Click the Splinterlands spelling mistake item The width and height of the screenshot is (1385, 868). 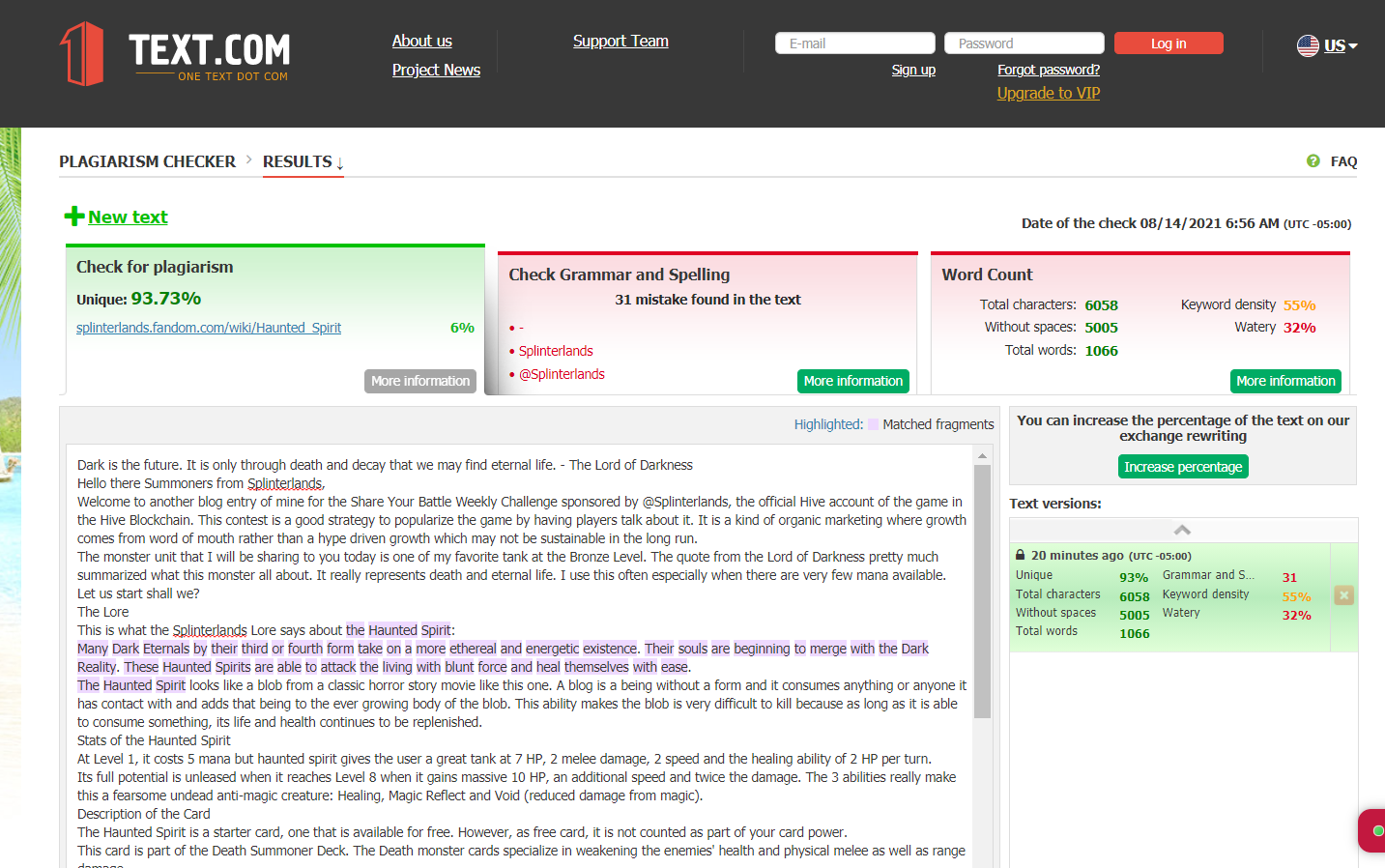coord(556,351)
